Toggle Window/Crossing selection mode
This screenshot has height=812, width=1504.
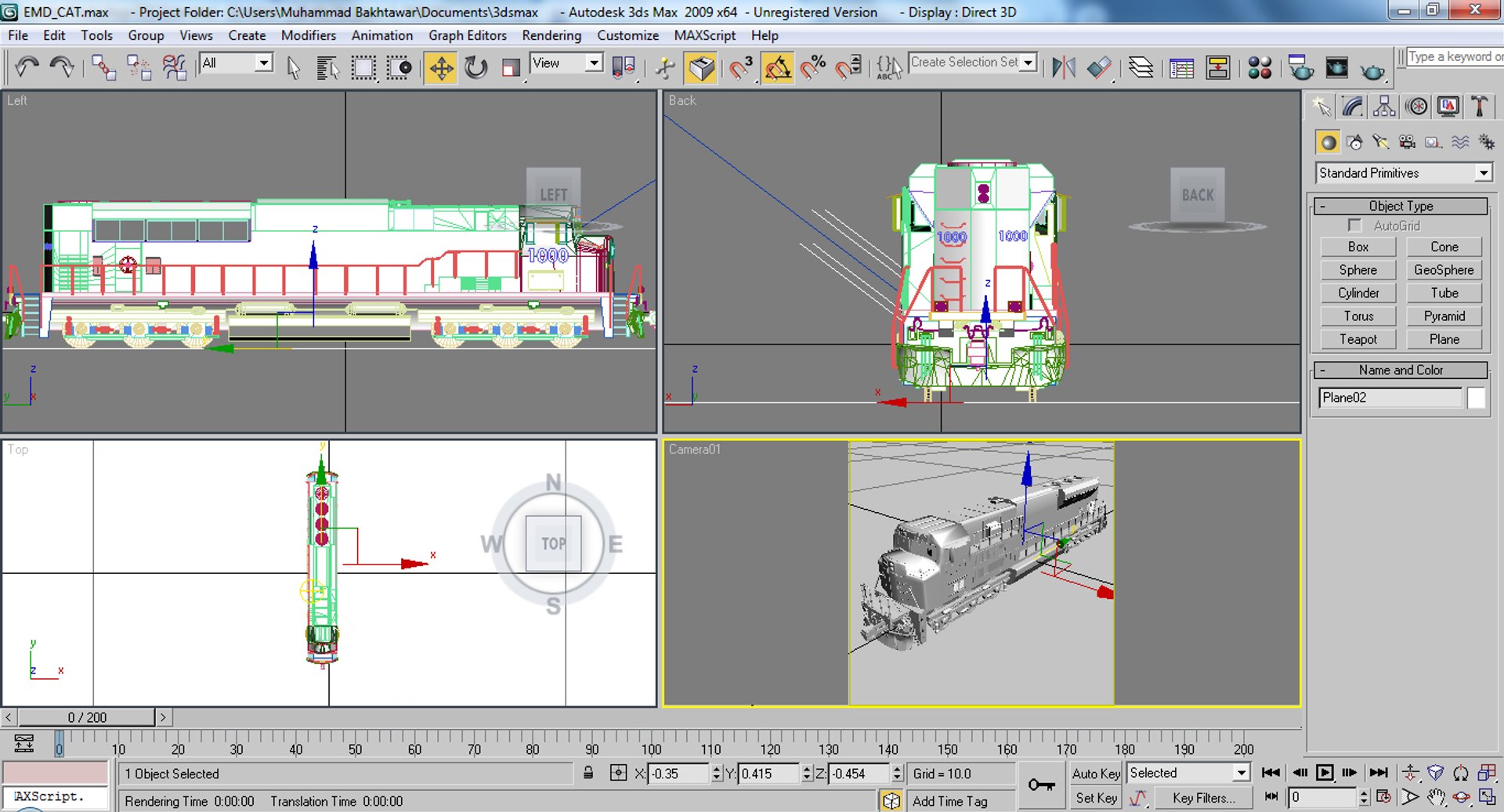pyautogui.click(x=399, y=67)
